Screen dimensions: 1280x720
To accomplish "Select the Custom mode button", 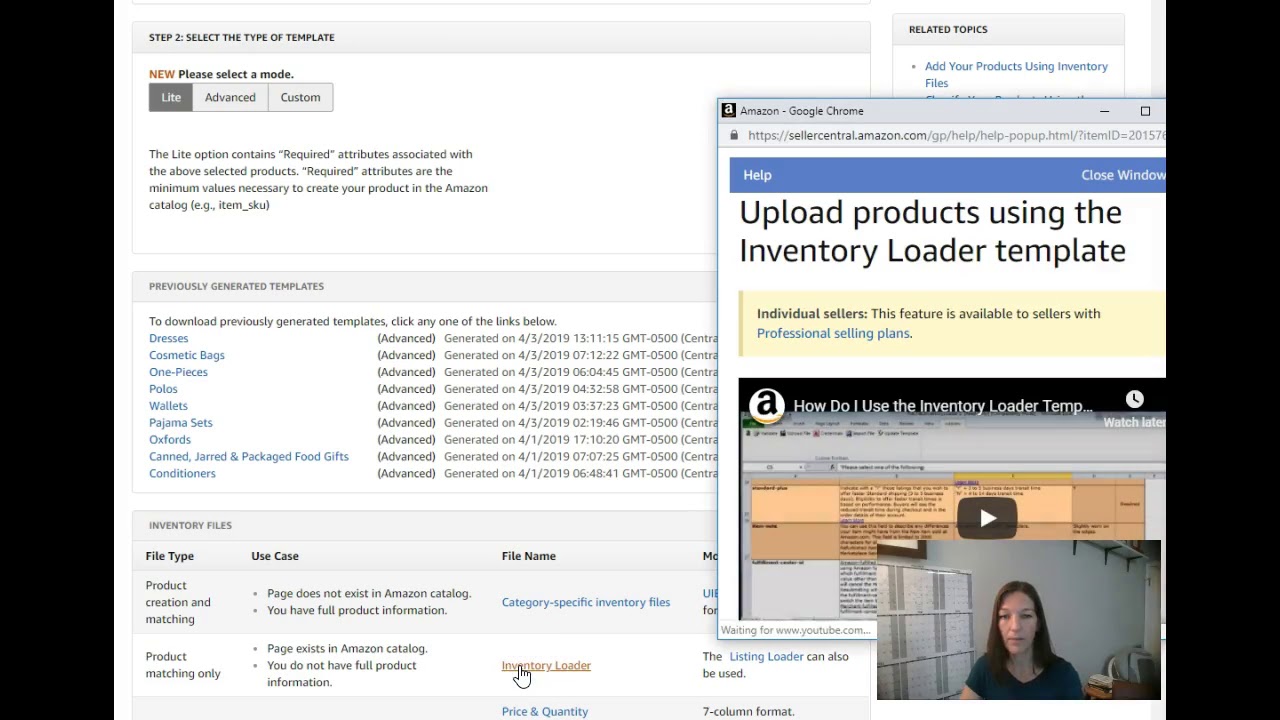I will [300, 97].
